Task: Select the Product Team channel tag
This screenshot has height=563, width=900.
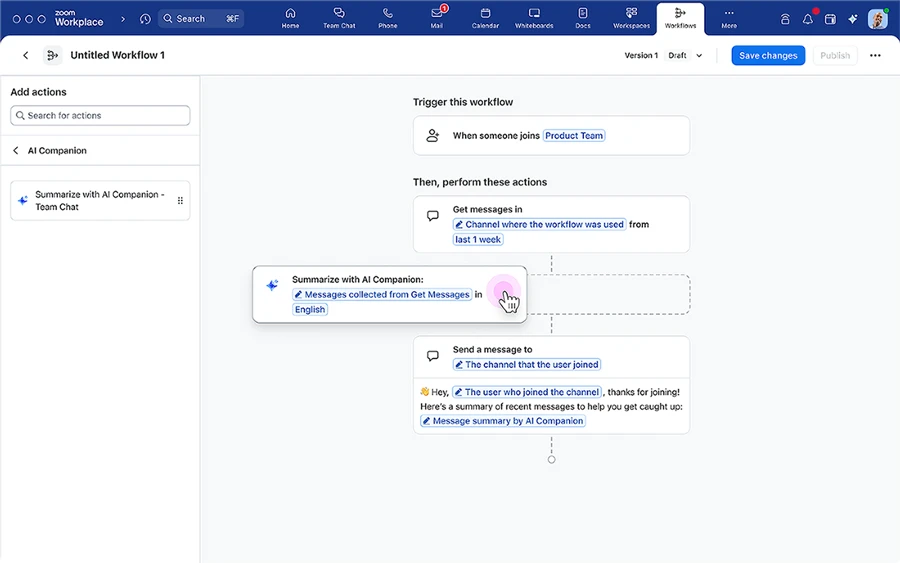Action: coord(574,136)
